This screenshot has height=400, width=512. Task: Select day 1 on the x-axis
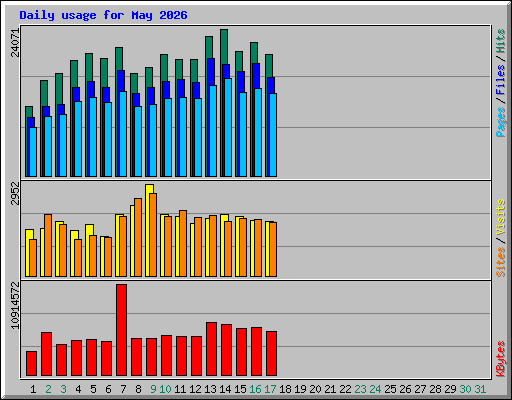[33, 389]
